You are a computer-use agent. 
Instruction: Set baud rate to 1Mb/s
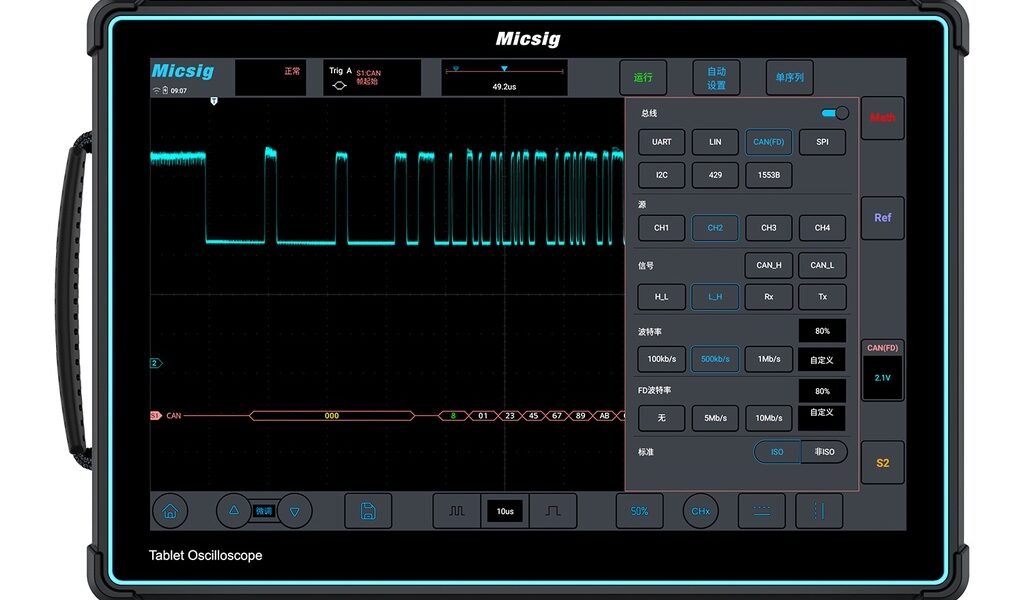click(x=769, y=359)
